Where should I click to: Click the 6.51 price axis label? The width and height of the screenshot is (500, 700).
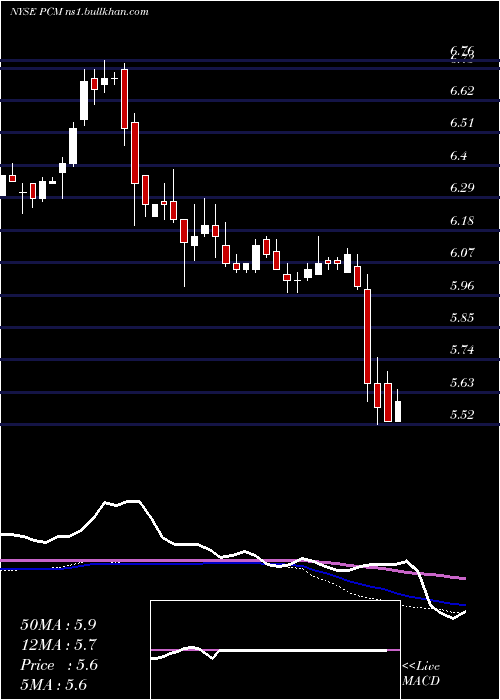(462, 123)
